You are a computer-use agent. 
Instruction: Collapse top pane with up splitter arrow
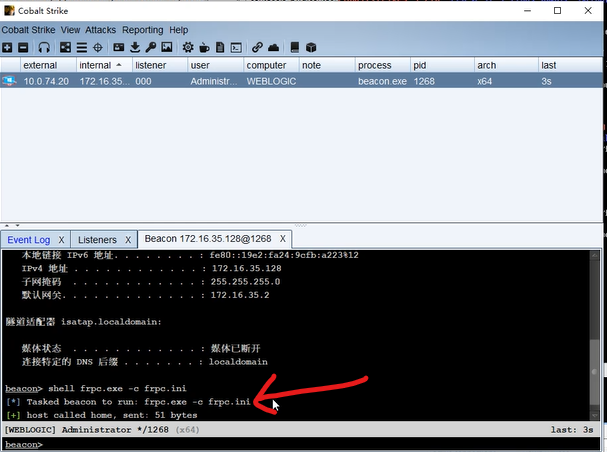(7, 225)
